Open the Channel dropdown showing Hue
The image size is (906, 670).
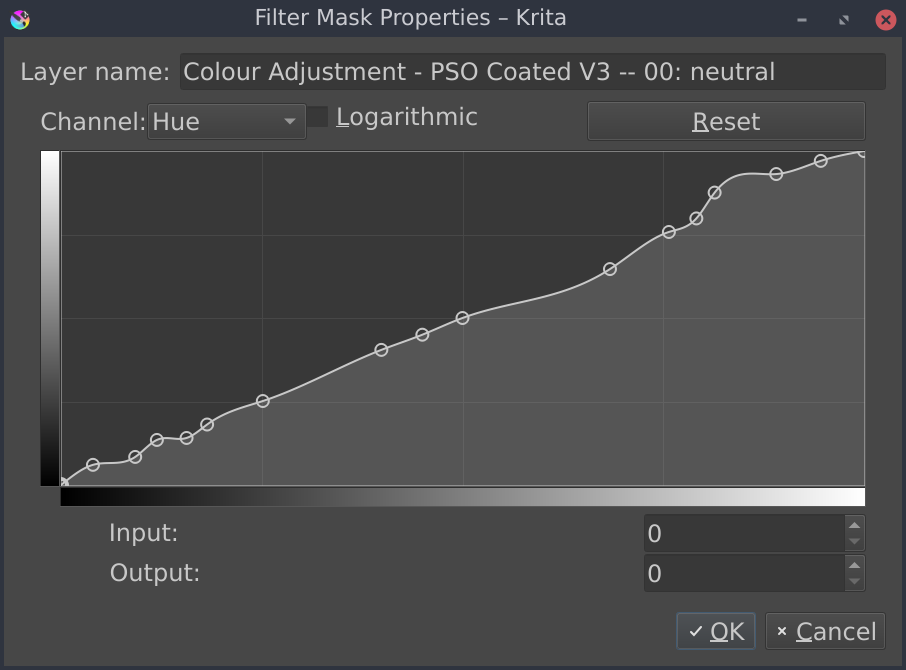[x=225, y=120]
